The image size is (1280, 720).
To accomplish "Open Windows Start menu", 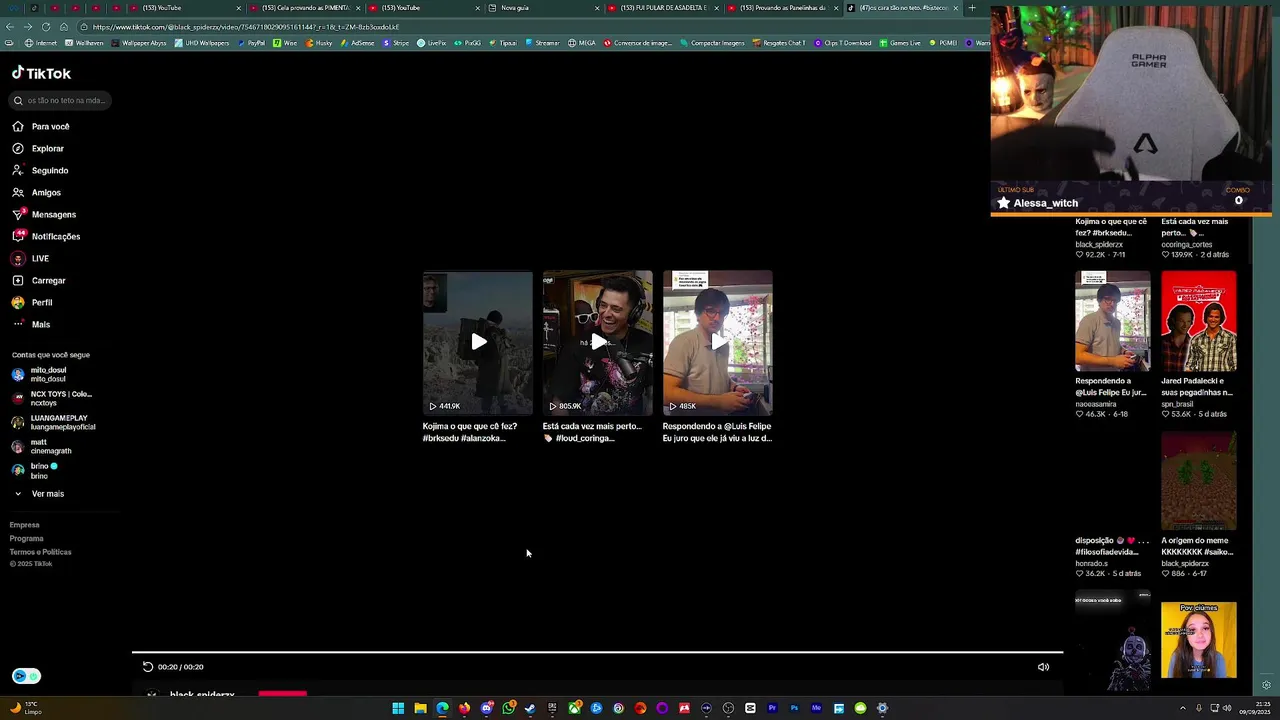I will point(398,708).
